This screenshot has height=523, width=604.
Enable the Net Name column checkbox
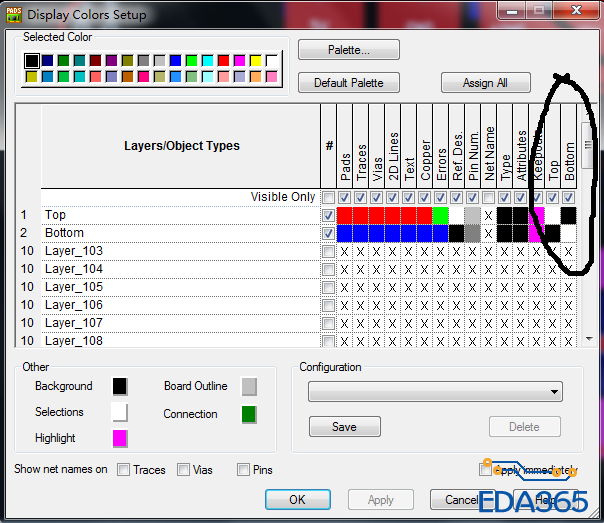(x=488, y=198)
